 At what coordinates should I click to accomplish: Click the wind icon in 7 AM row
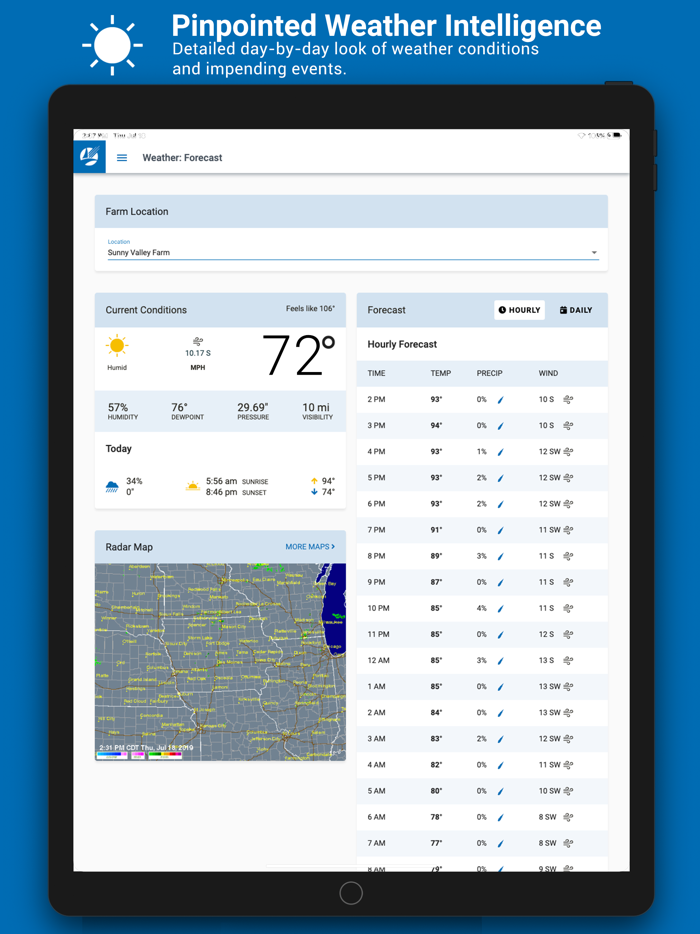pyautogui.click(x=568, y=843)
